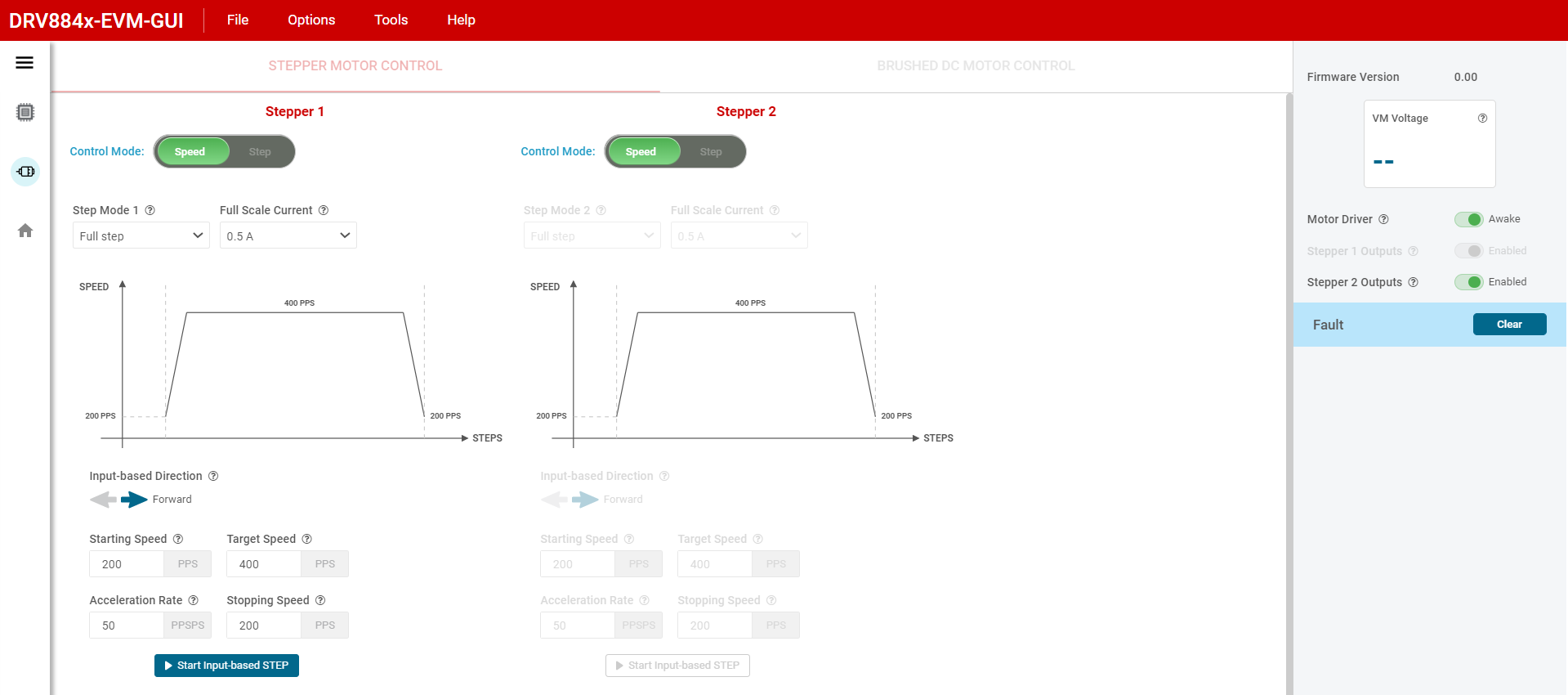Open the Step Mode 1 dropdown
This screenshot has width=1568, height=695.
point(141,236)
